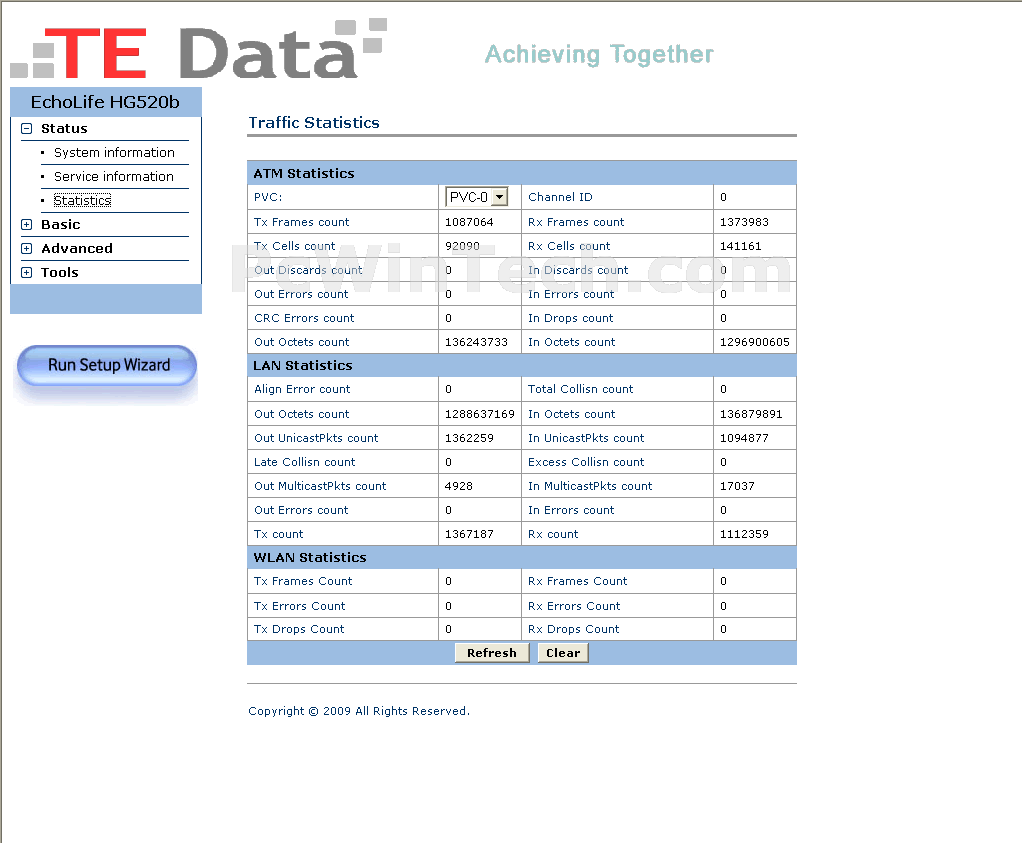Click the PVC: label
This screenshot has height=843, width=1022.
(269, 197)
